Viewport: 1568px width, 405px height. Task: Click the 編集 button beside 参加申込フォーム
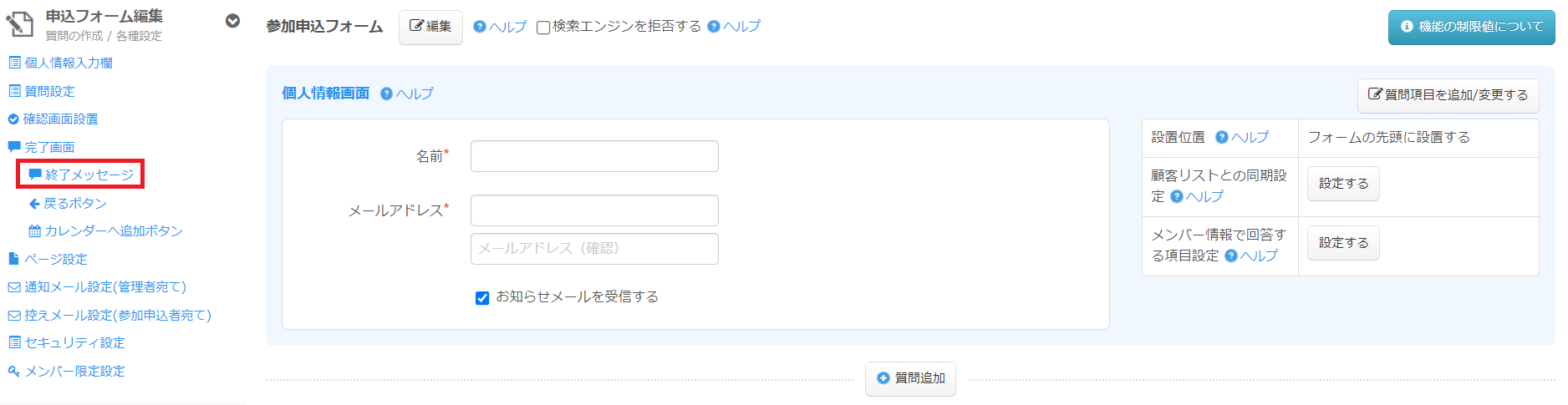[x=430, y=27]
